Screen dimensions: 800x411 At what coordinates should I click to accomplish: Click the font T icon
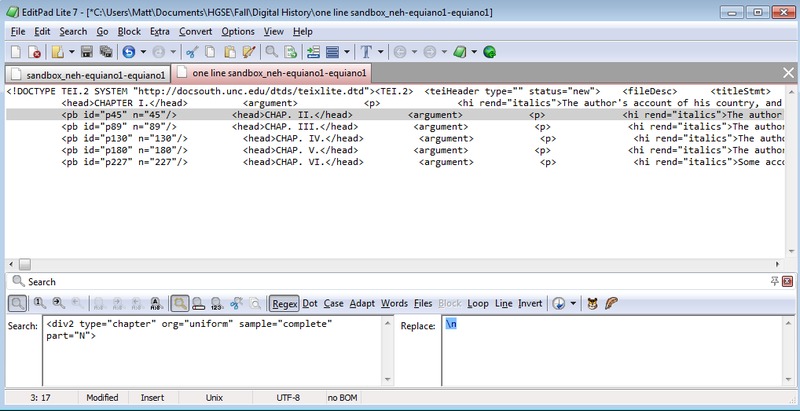(366, 52)
